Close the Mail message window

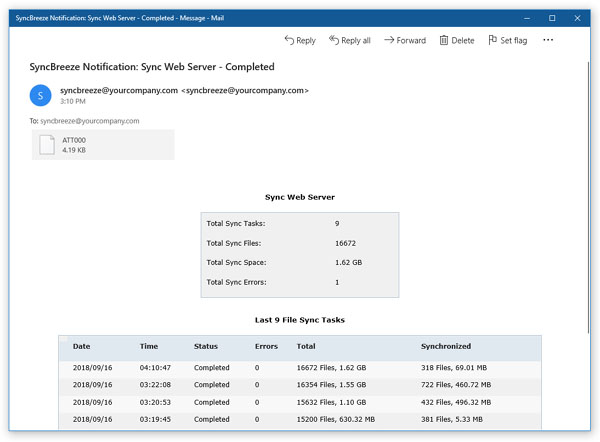pyautogui.click(x=577, y=18)
